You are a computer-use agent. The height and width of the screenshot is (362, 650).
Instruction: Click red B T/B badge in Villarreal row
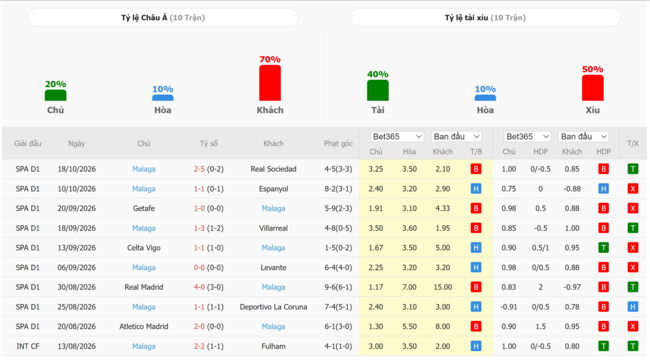(476, 228)
